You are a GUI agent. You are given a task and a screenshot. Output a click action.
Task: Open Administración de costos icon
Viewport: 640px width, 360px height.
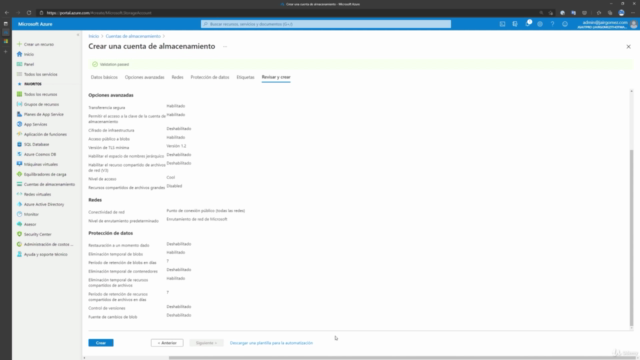(19, 244)
